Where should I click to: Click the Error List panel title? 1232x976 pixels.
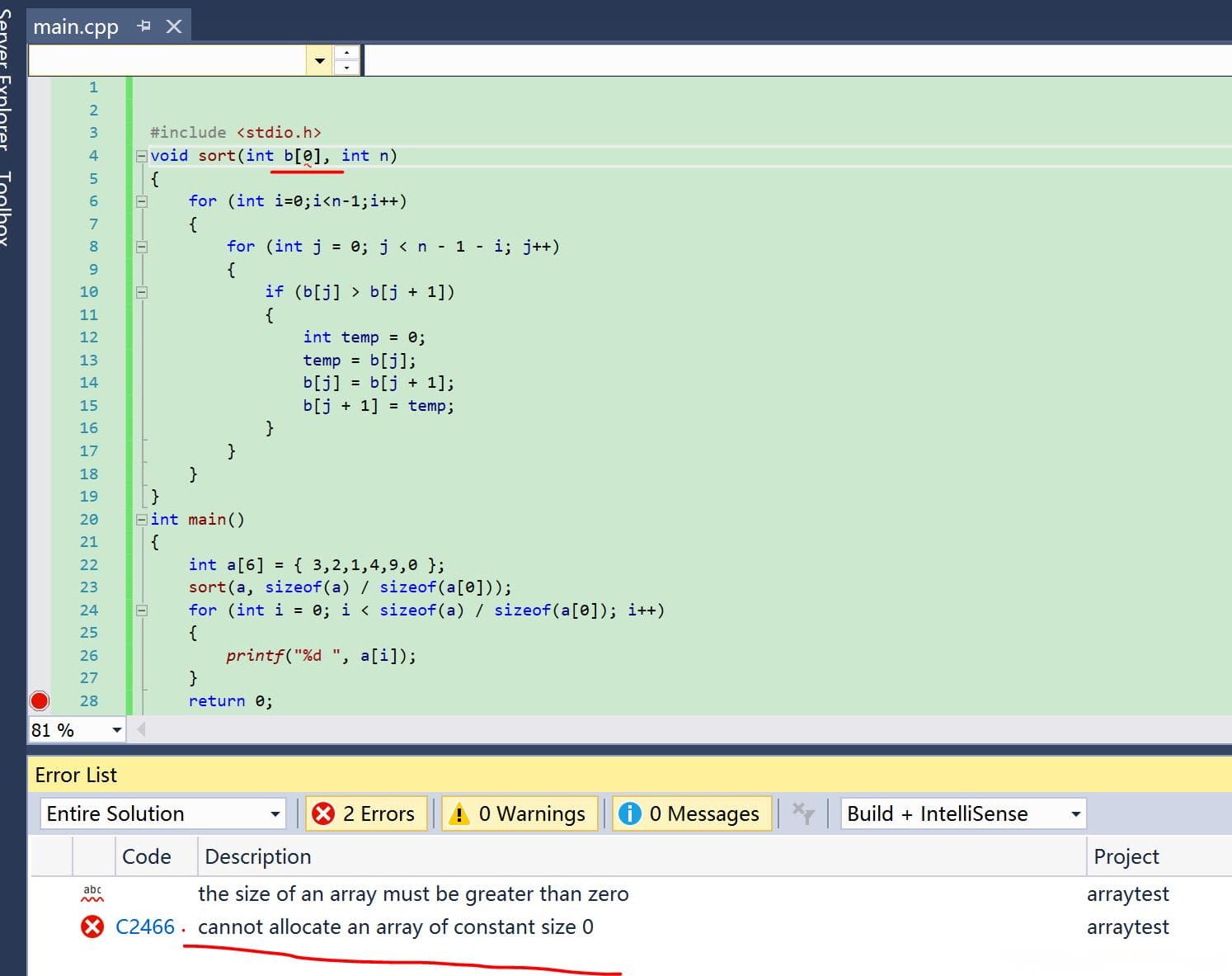tap(76, 776)
